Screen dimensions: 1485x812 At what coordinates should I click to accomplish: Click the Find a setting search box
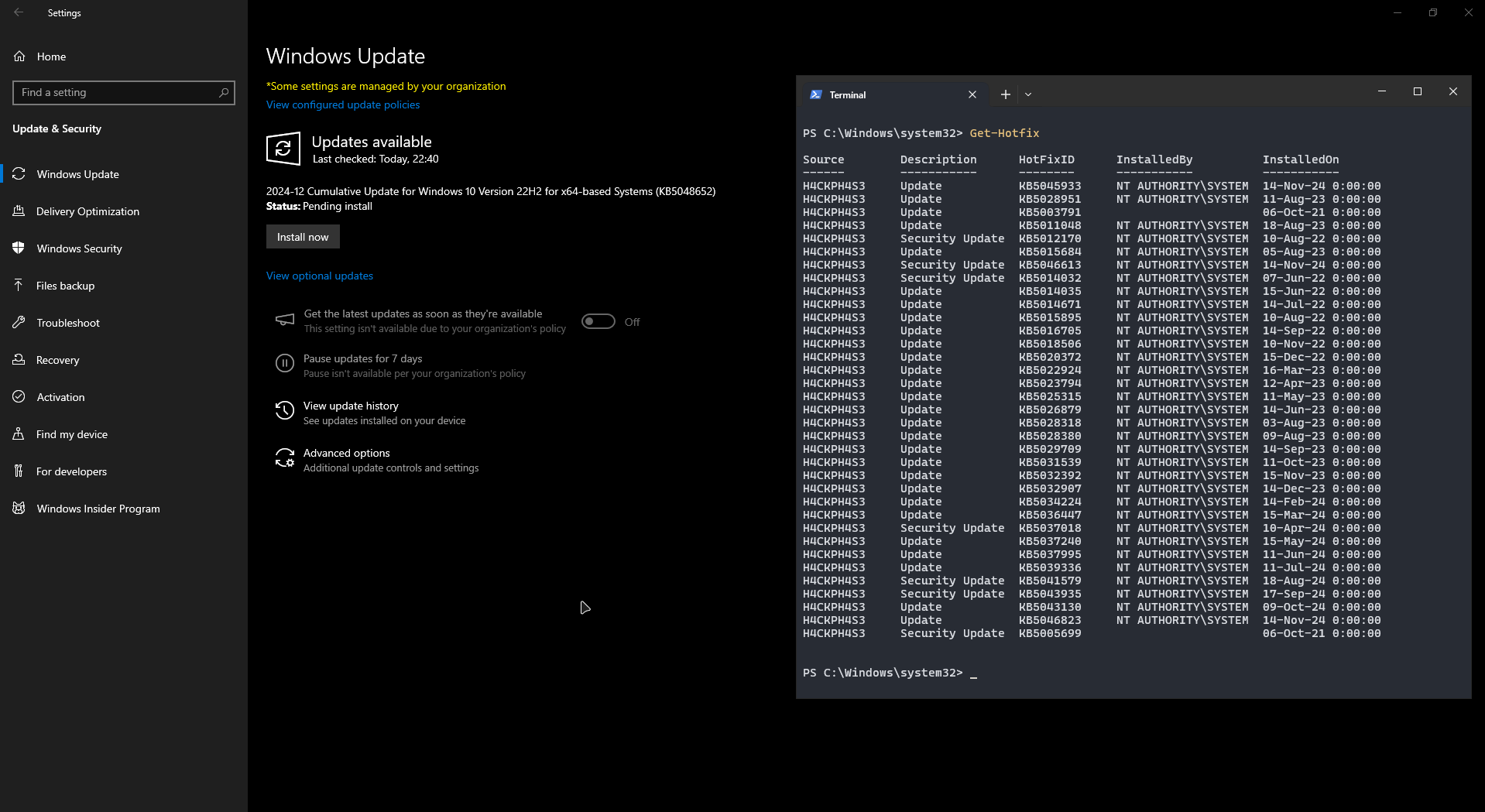coord(124,92)
